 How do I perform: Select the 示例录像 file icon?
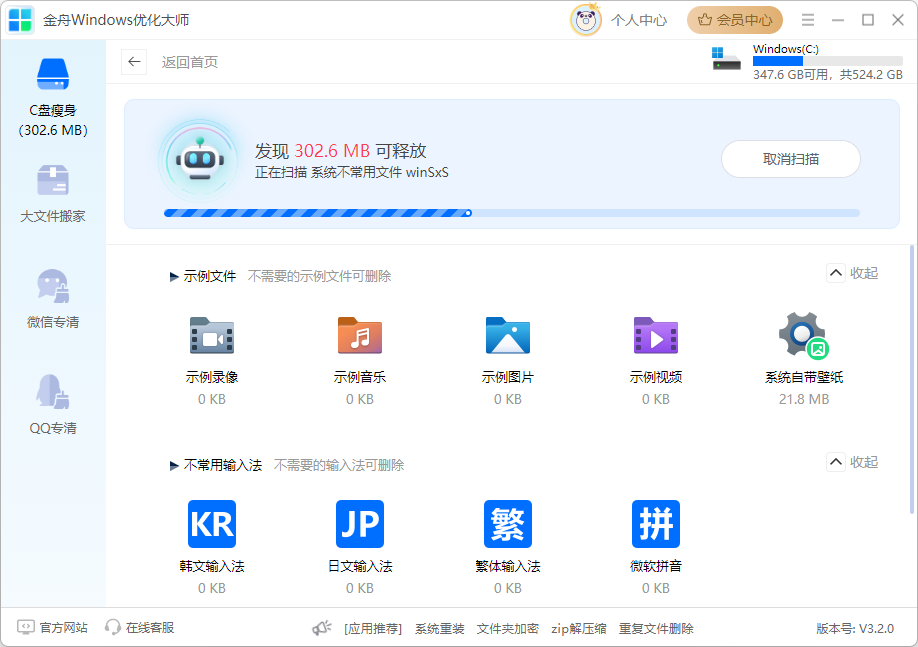pos(212,336)
